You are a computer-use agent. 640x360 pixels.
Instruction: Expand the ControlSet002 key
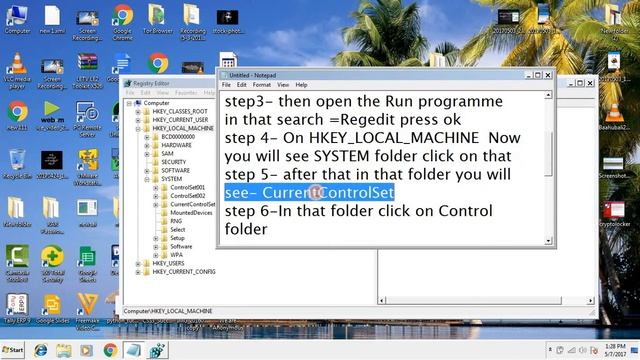pos(156,196)
